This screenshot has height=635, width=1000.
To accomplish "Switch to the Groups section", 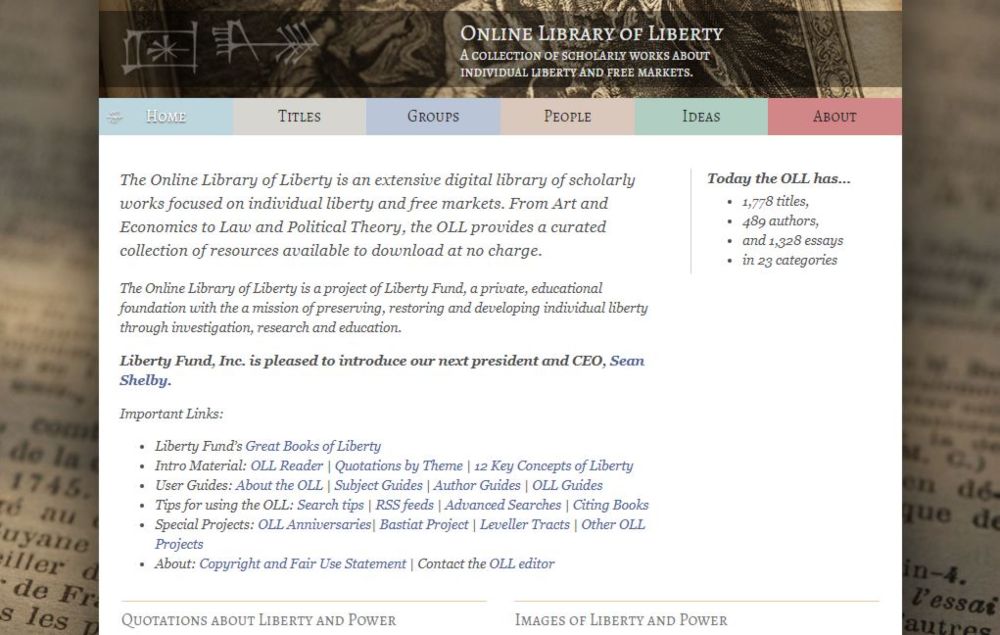I will click(x=432, y=116).
